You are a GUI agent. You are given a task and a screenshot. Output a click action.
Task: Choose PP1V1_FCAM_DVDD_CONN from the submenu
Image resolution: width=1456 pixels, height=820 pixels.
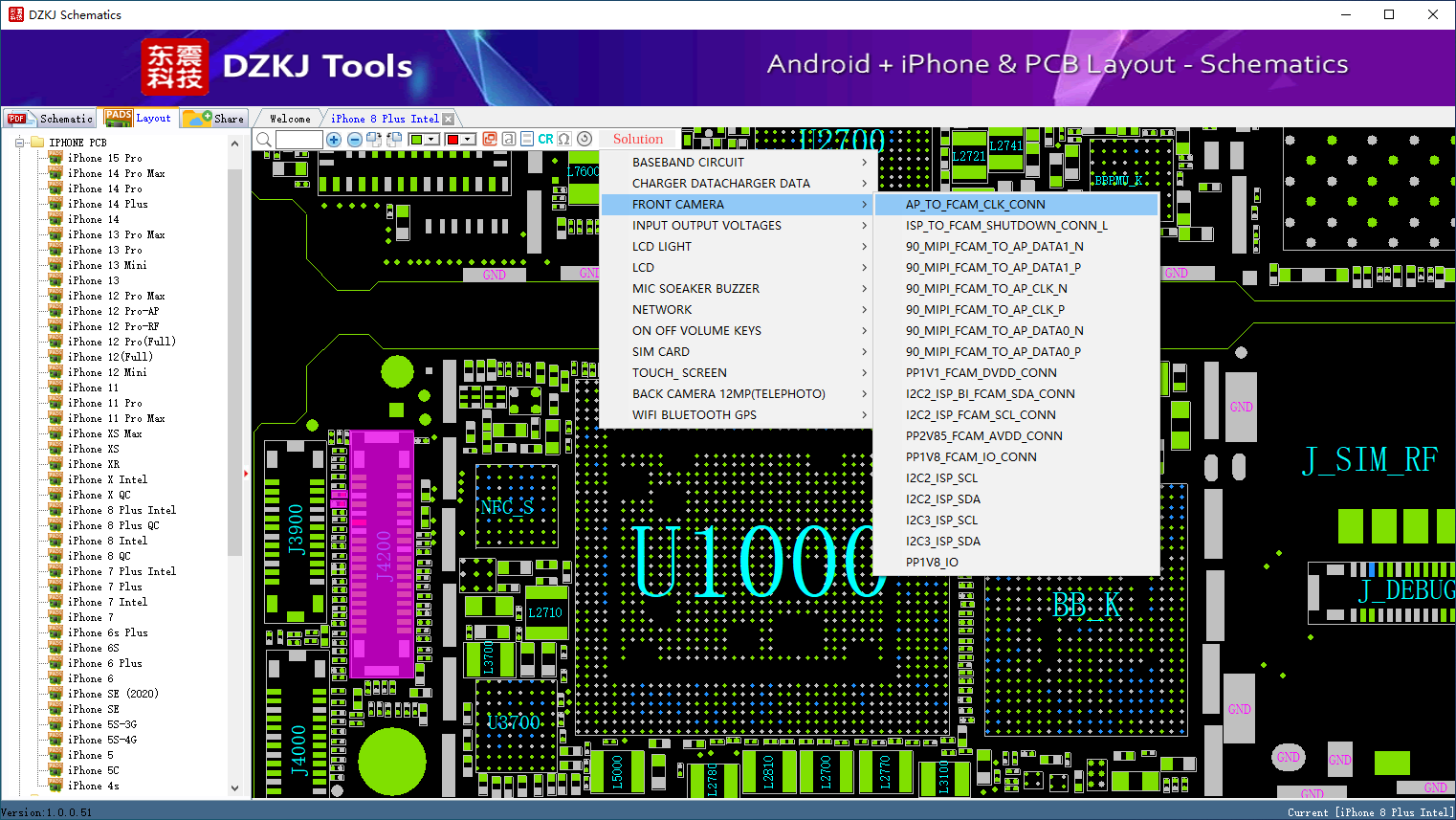click(x=1017, y=373)
